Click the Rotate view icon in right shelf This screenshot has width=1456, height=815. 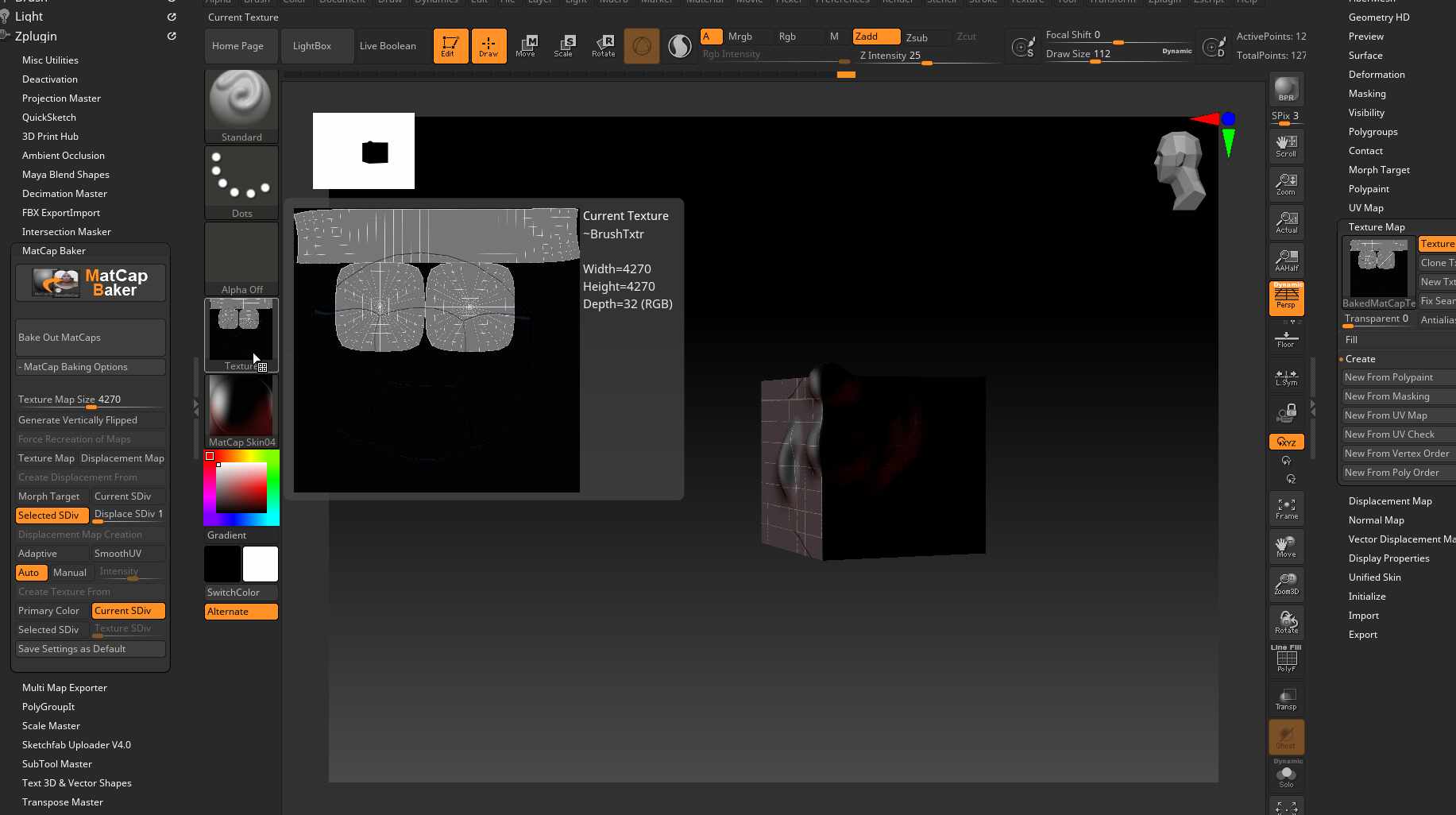[1286, 623]
